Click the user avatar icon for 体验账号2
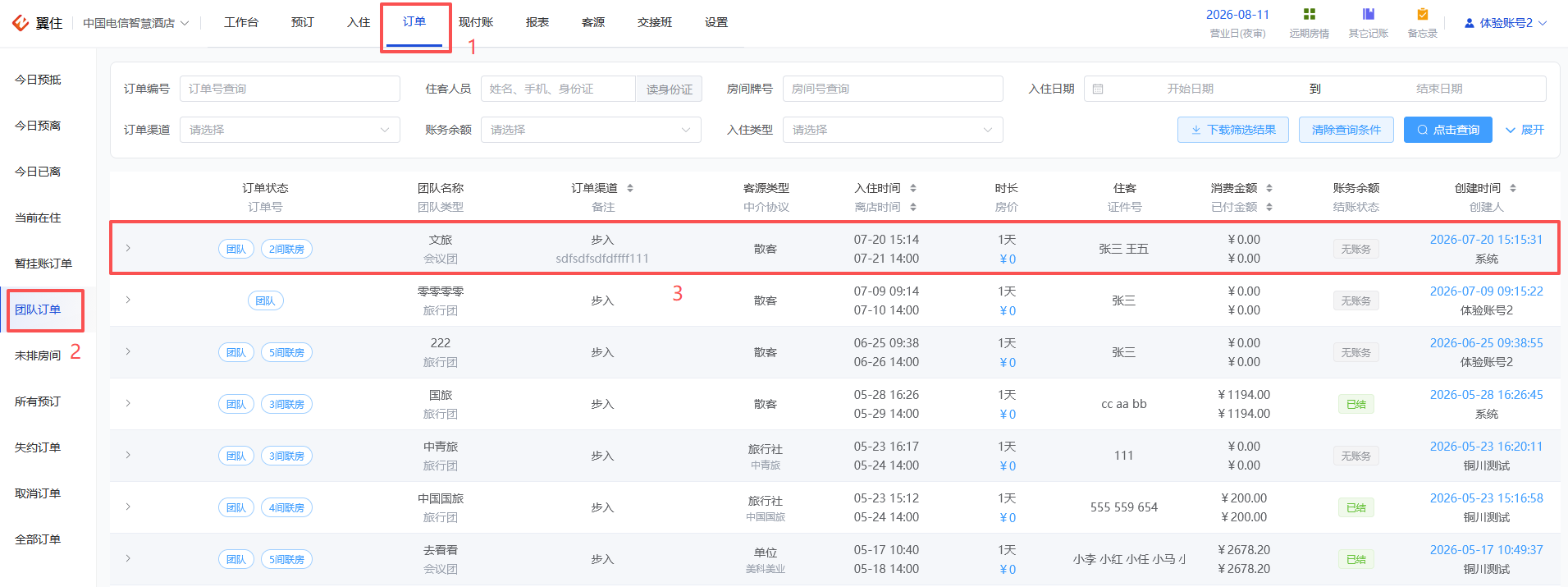 click(x=1470, y=23)
